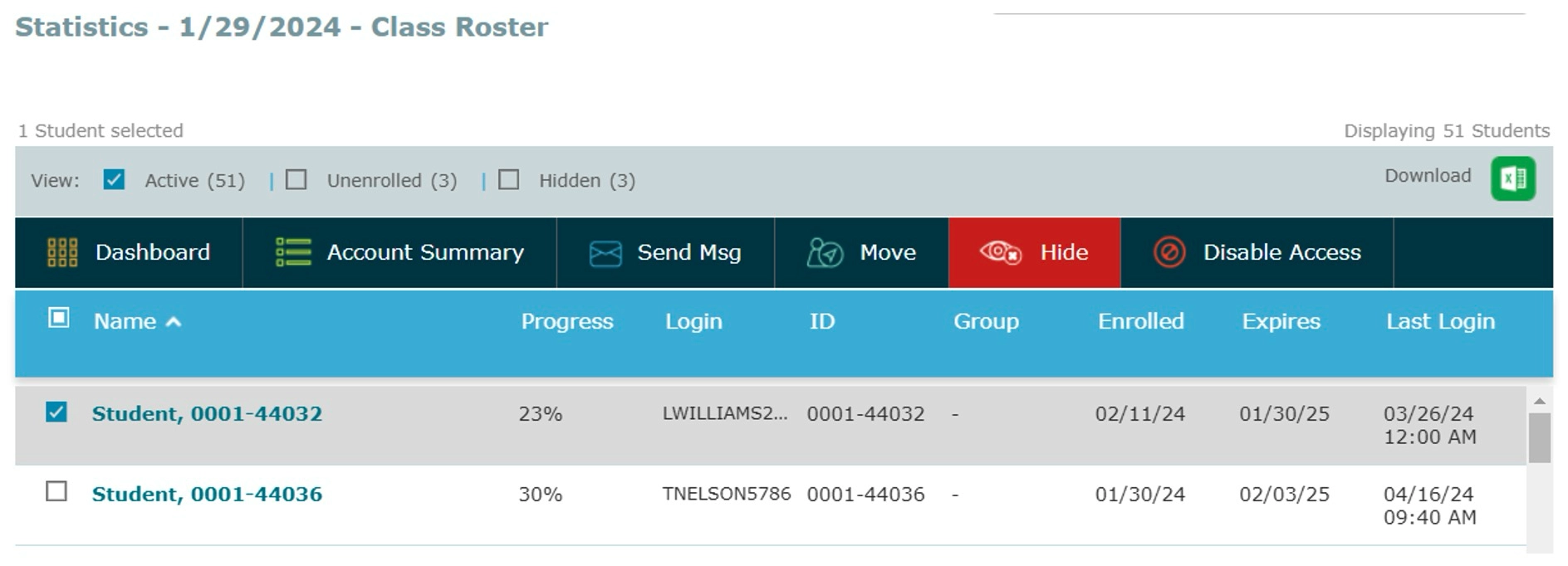The height and width of the screenshot is (566, 1568).
Task: Click the Excel download icon
Action: (x=1512, y=178)
